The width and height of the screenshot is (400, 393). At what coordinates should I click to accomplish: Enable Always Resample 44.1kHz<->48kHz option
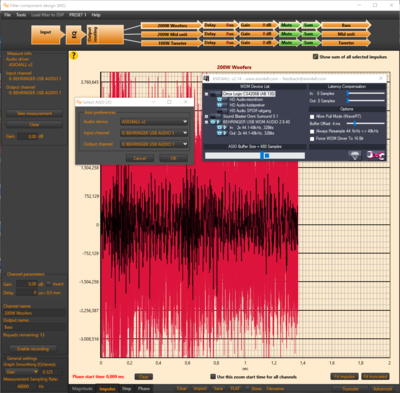(x=312, y=131)
